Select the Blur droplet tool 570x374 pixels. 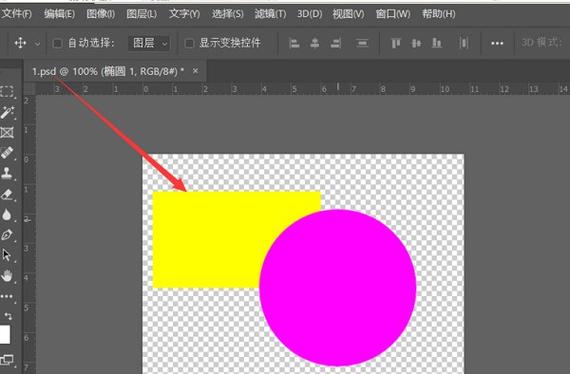click(x=7, y=215)
